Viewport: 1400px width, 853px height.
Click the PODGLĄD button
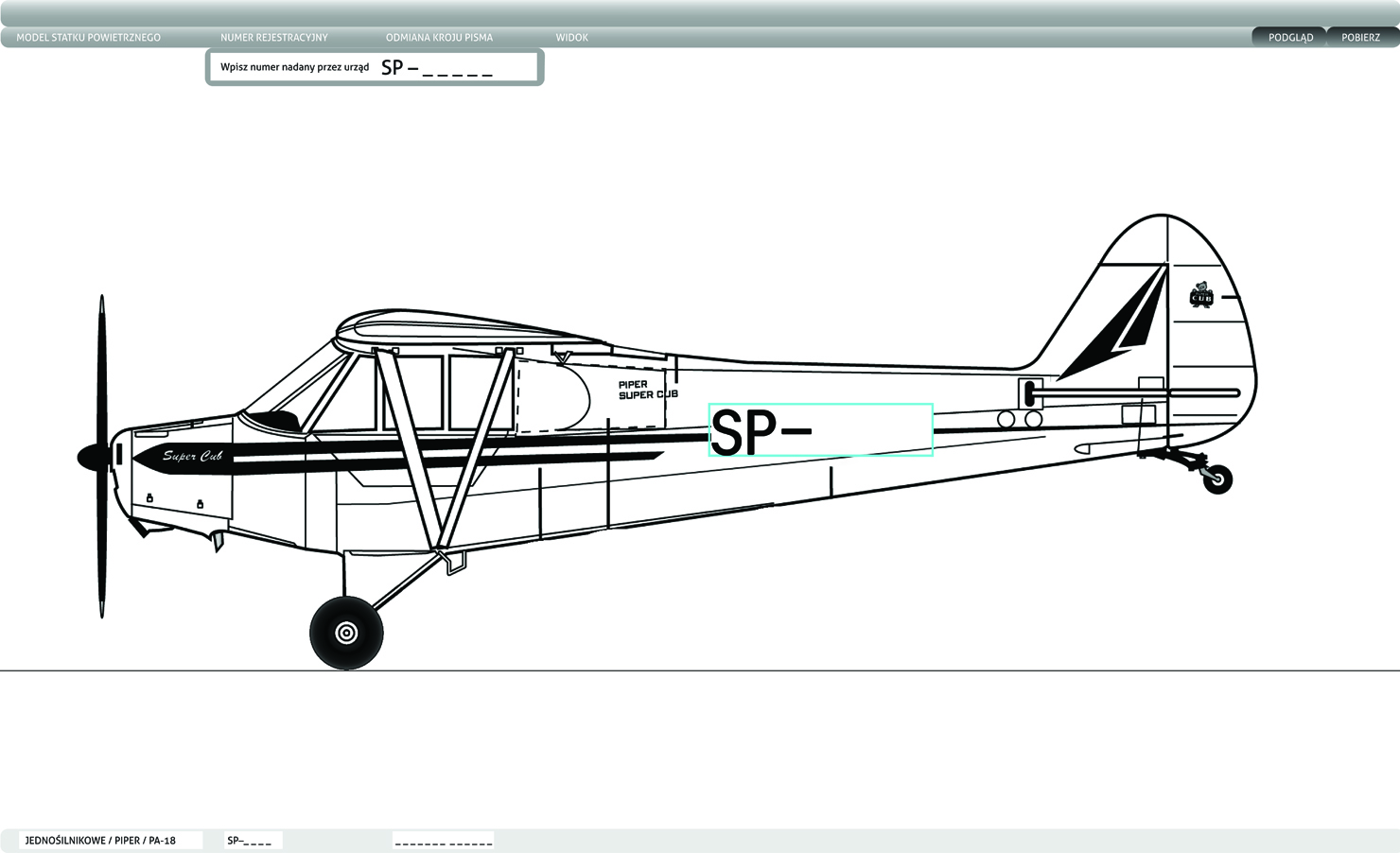click(x=1290, y=38)
